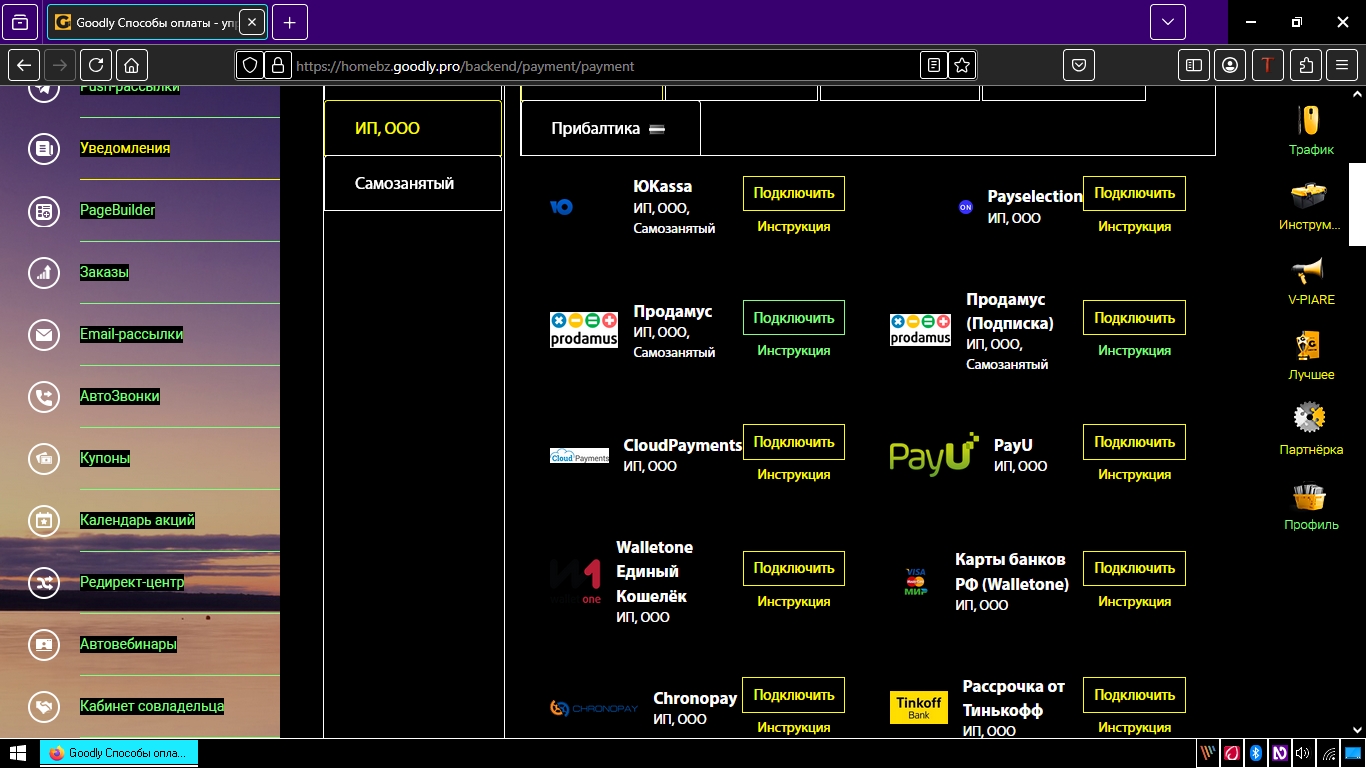
Task: Connect the Payselection payment method
Action: (1134, 193)
